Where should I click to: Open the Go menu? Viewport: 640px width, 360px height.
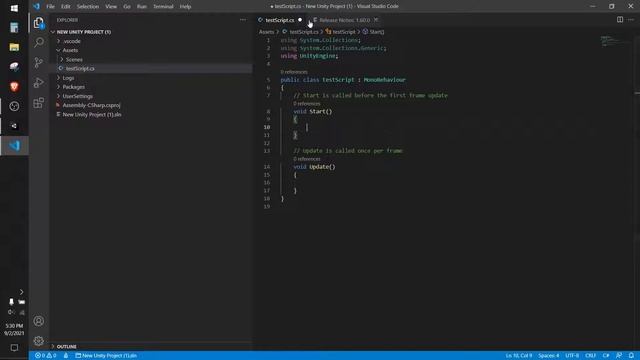point(127,7)
